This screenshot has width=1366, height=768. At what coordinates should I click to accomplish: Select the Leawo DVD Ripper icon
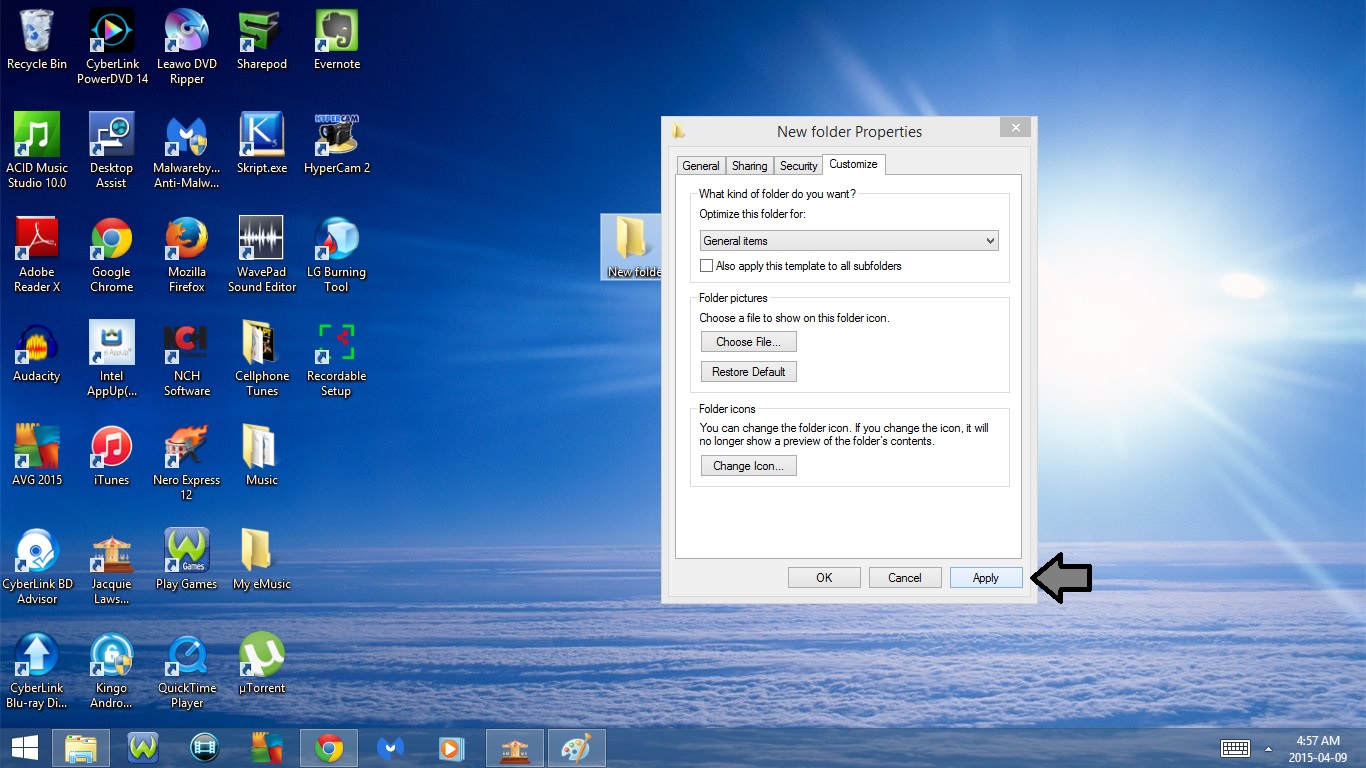(x=187, y=46)
